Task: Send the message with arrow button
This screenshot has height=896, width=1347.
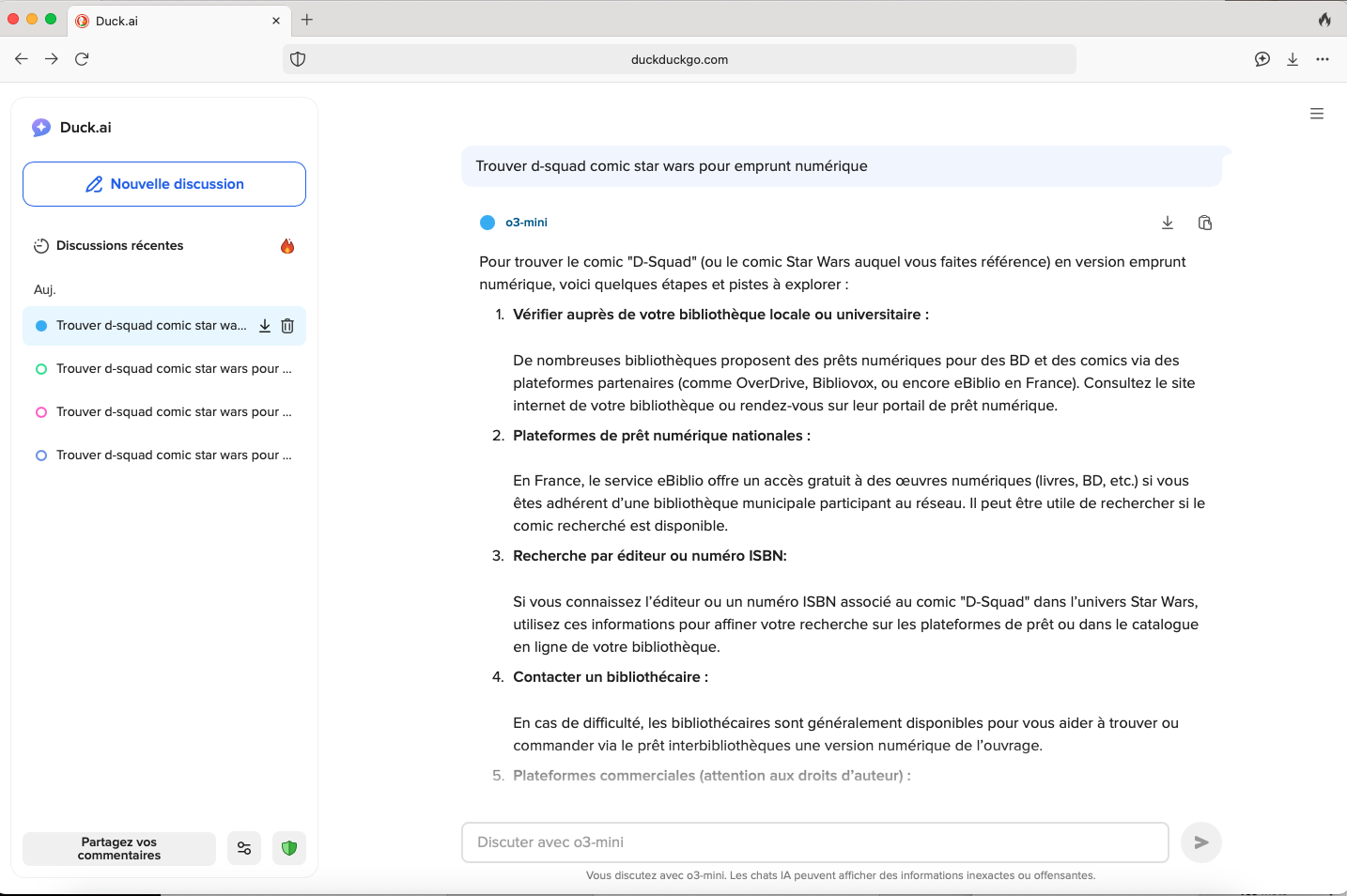Action: tap(1200, 842)
